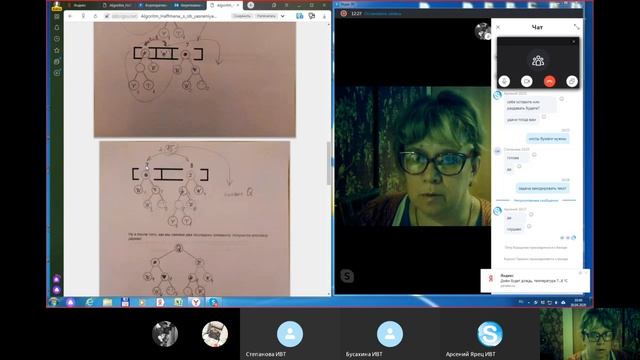
Task: Launch Internet Explorer from the taskbar
Action: pos(89,302)
